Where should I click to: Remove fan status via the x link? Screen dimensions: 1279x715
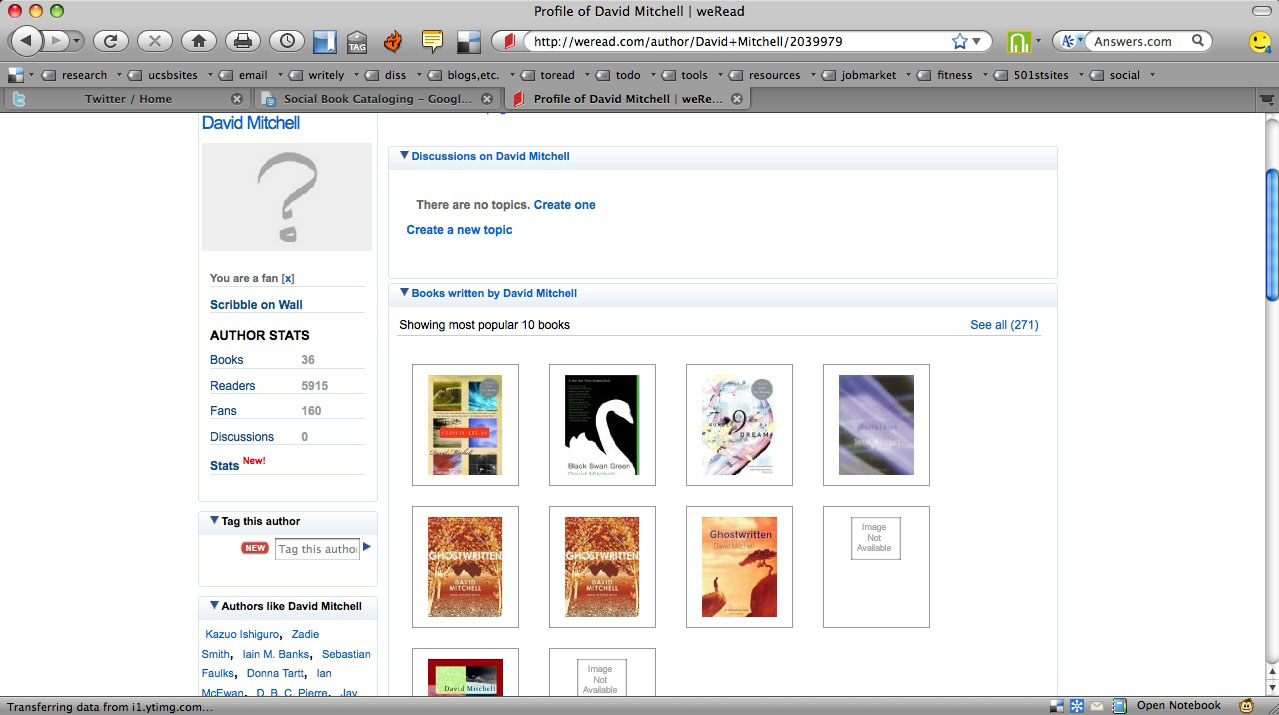(x=288, y=278)
